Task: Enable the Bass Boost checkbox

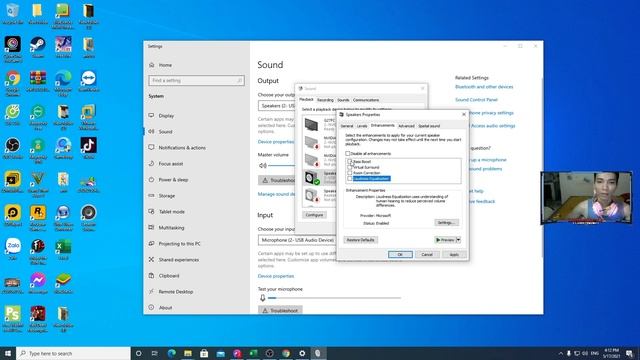Action: point(350,162)
